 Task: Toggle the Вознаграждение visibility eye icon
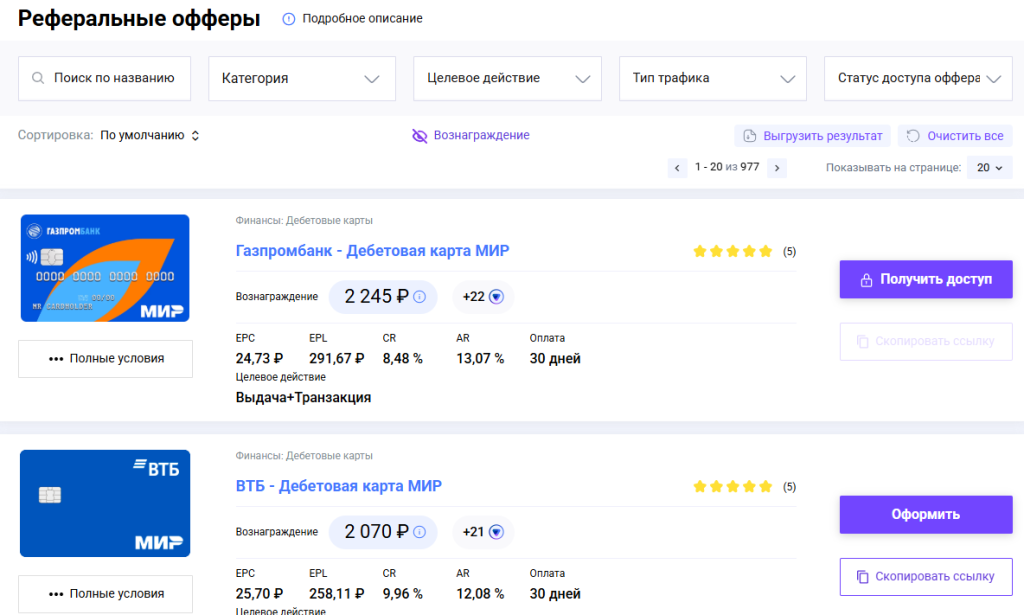[419, 136]
